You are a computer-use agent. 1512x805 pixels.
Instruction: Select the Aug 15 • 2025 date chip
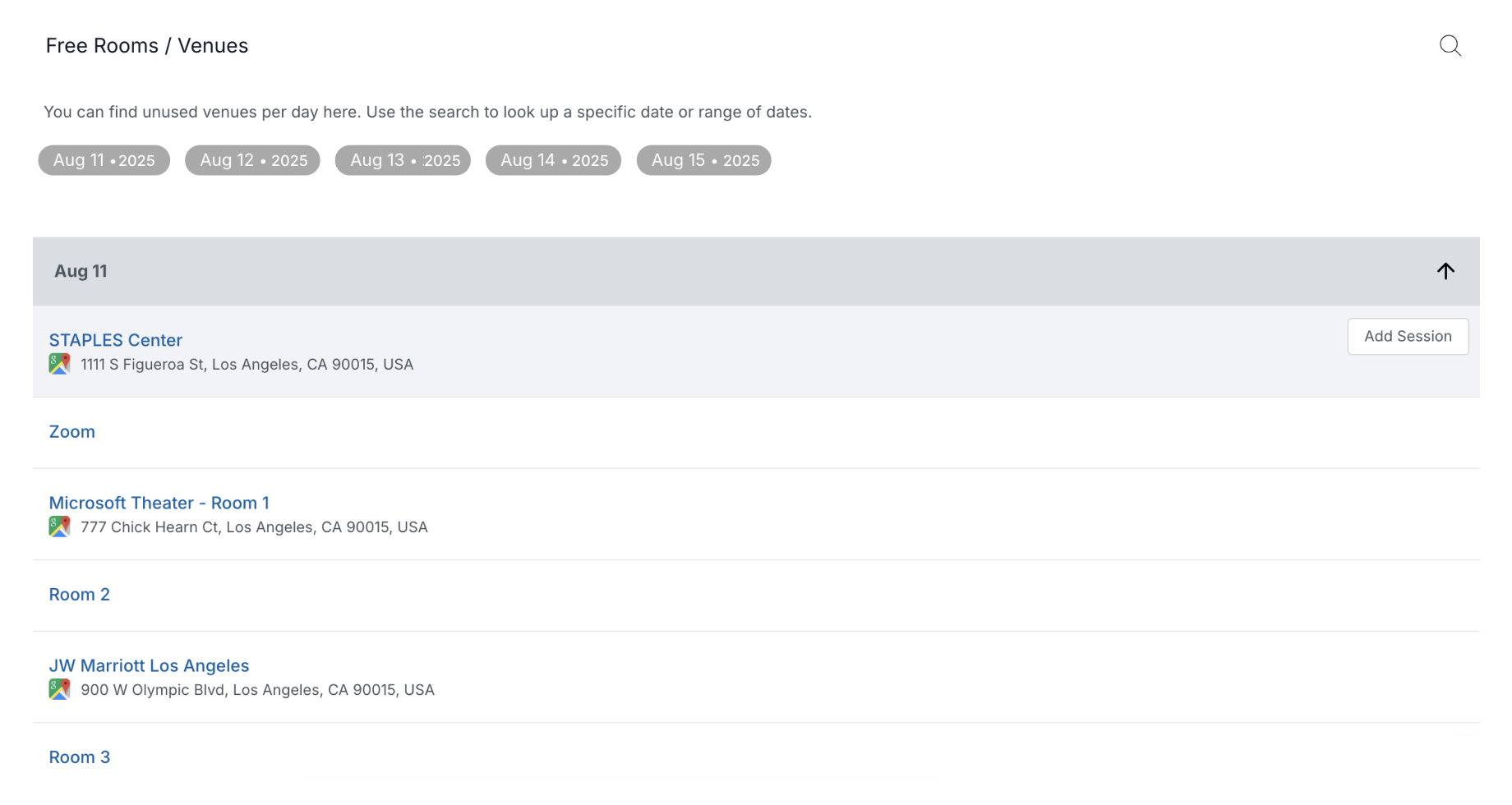(x=704, y=160)
